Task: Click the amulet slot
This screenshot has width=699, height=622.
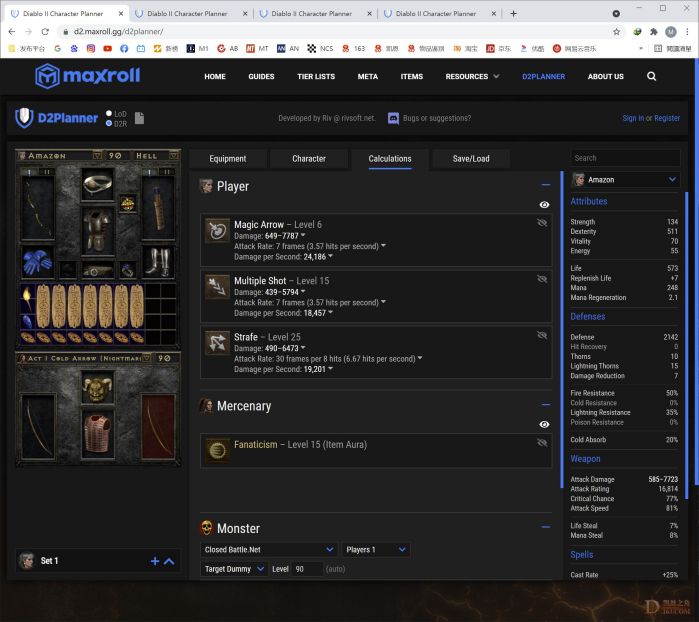Action: pos(128,204)
